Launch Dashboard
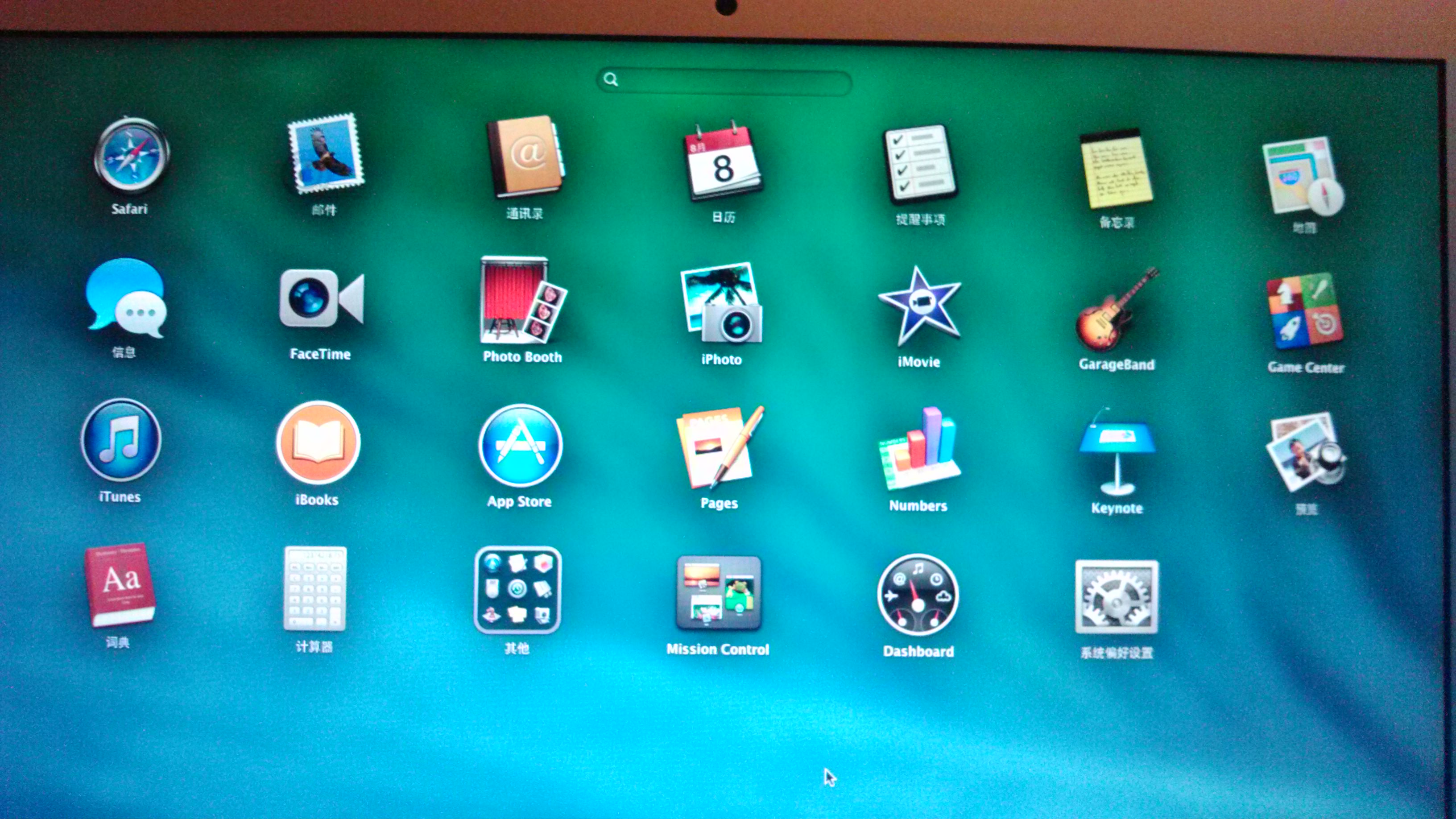 tap(918, 595)
